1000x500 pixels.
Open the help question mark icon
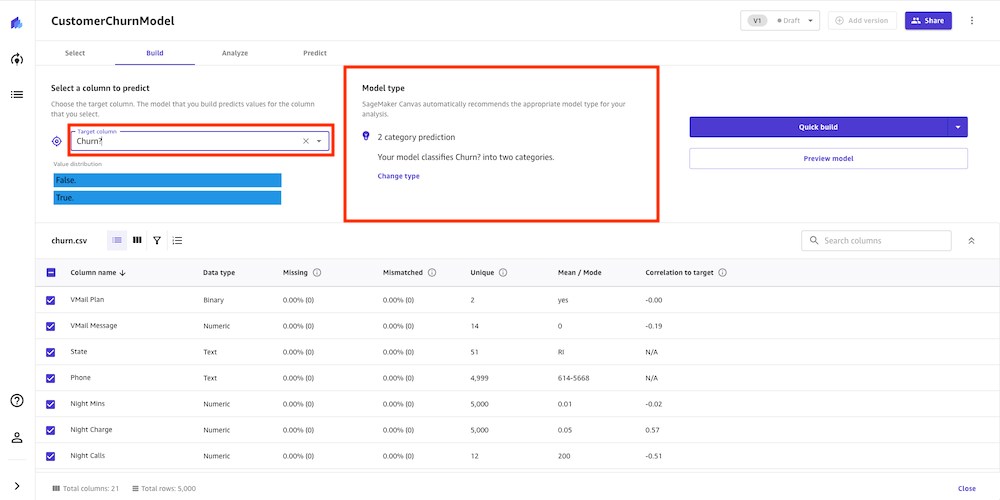click(17, 401)
